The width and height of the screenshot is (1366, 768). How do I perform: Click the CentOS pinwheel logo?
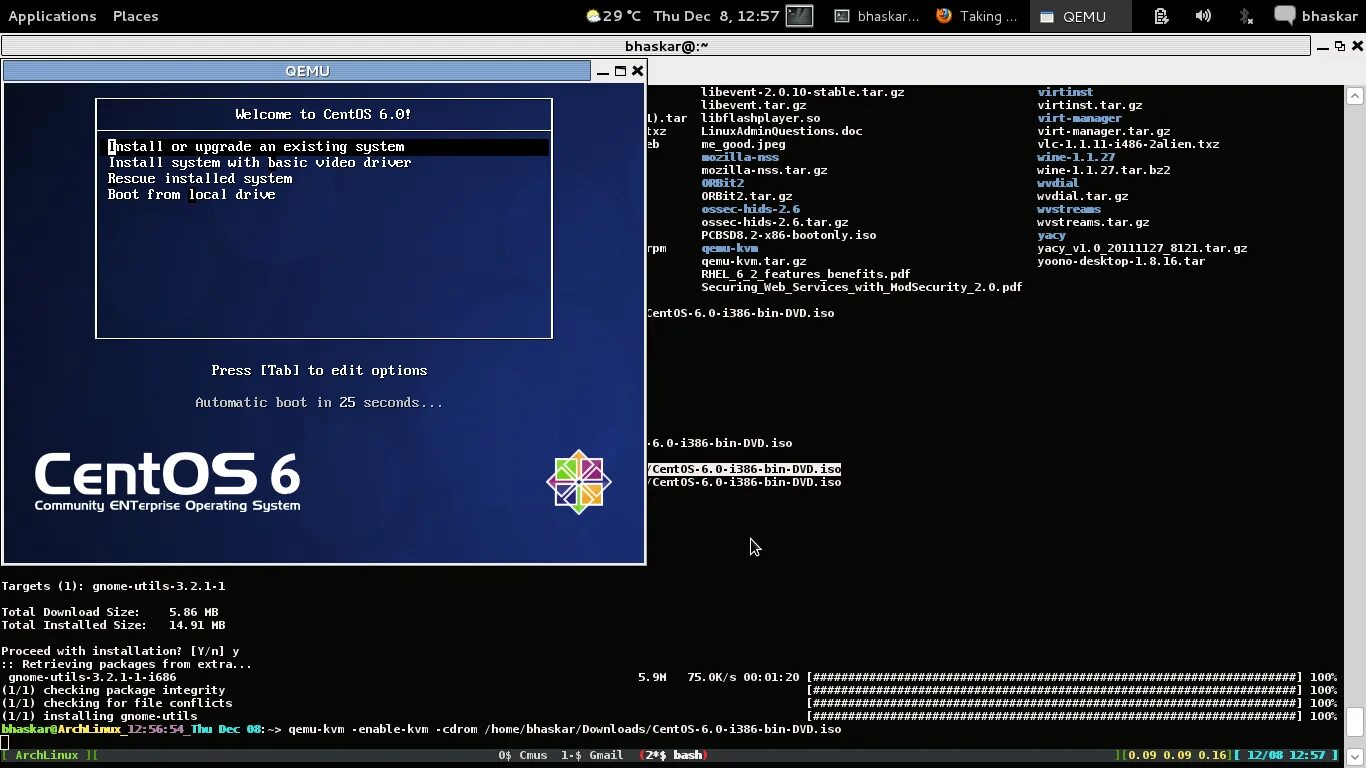(x=578, y=482)
